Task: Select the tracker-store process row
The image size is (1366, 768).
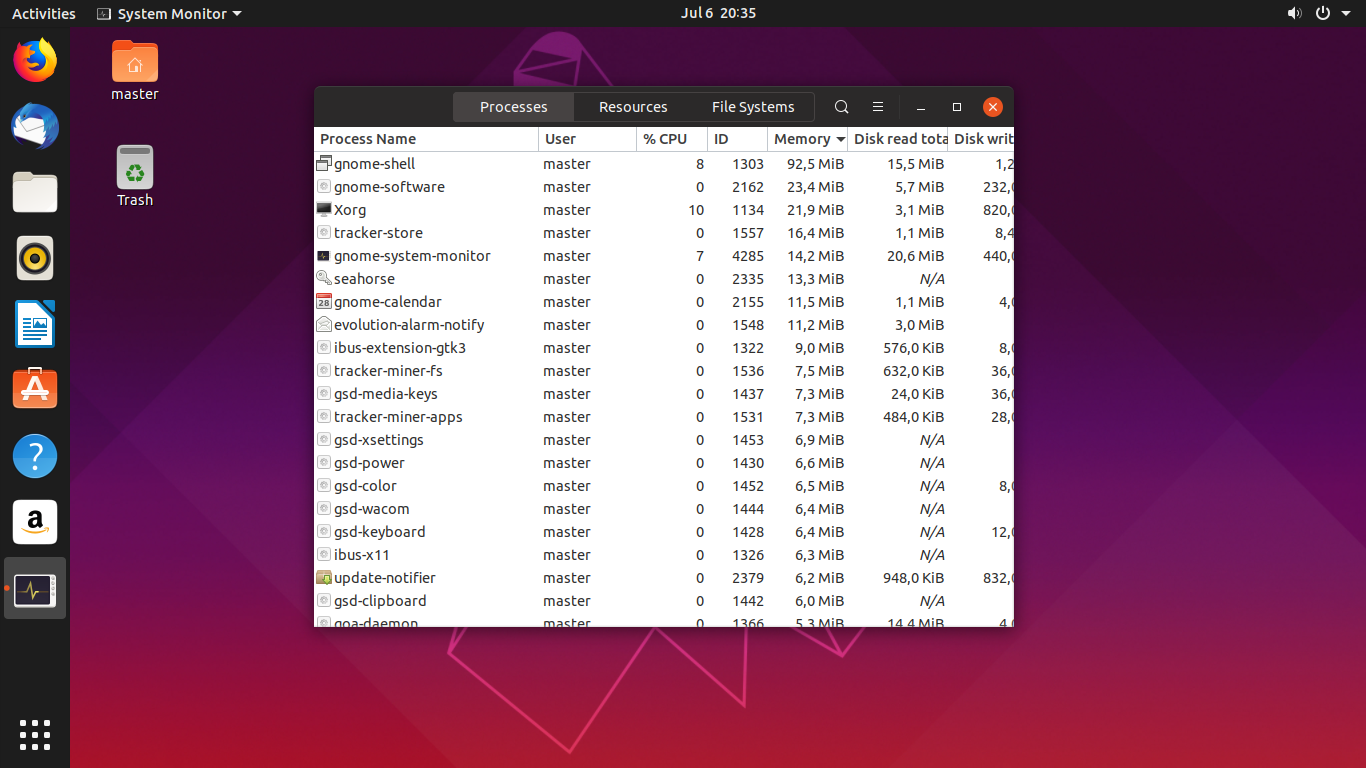Action: (x=664, y=233)
